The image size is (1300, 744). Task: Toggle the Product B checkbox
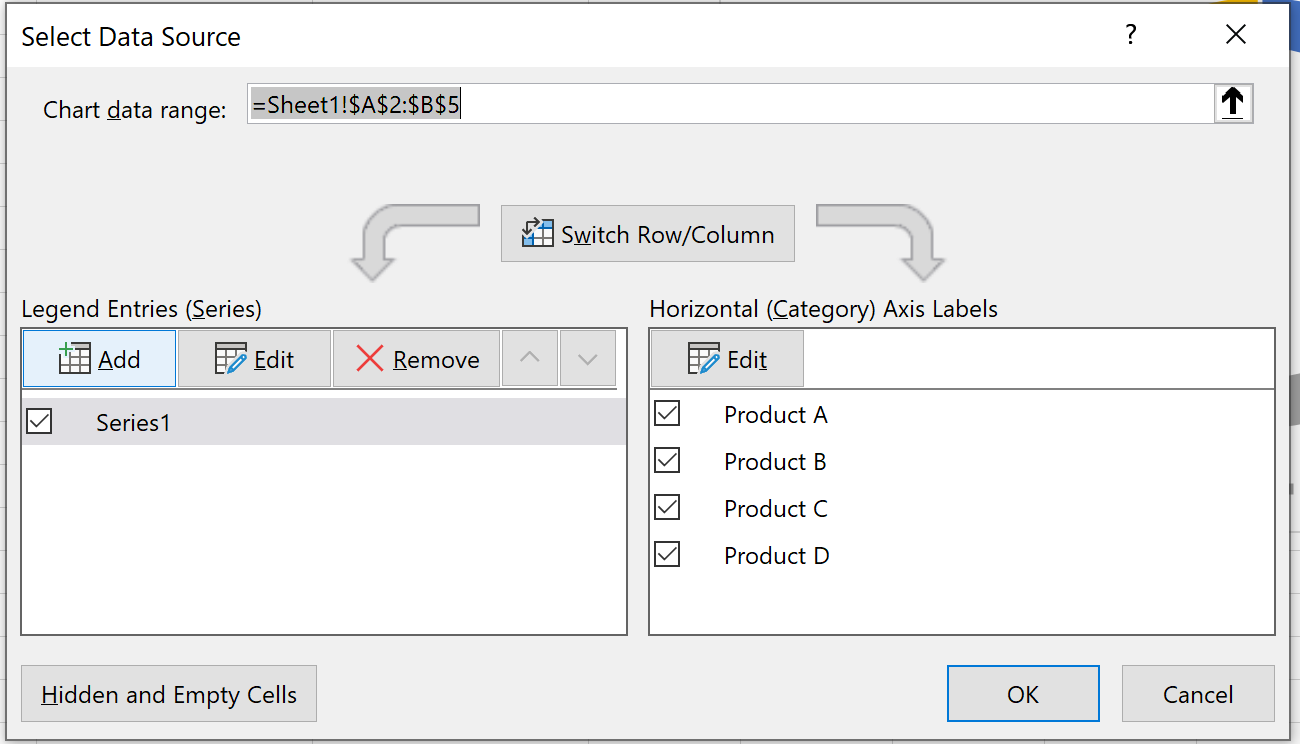click(667, 460)
